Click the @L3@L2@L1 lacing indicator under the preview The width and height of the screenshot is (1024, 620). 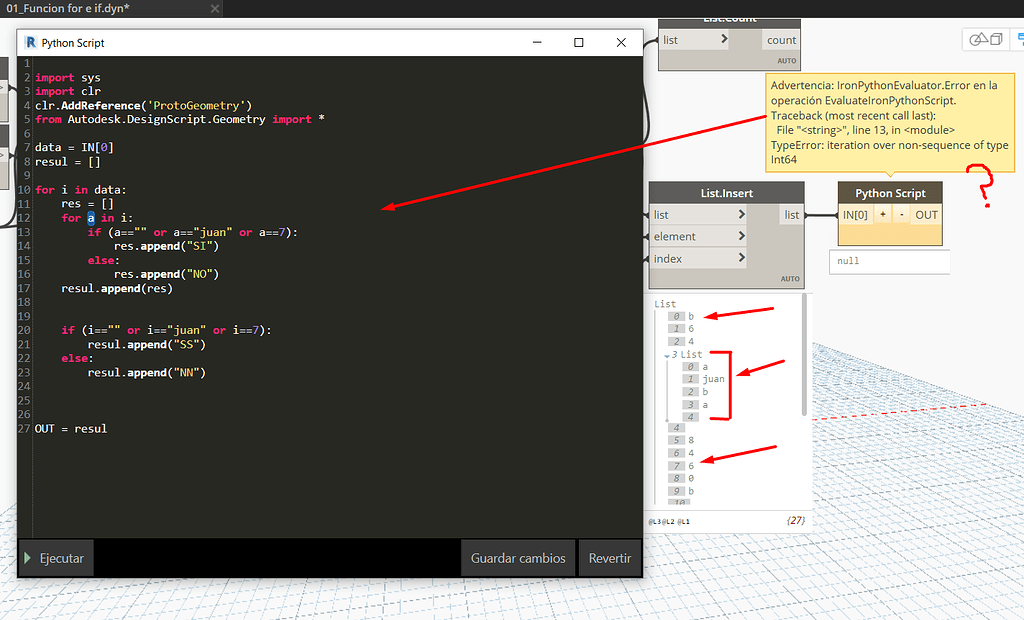tap(668, 521)
